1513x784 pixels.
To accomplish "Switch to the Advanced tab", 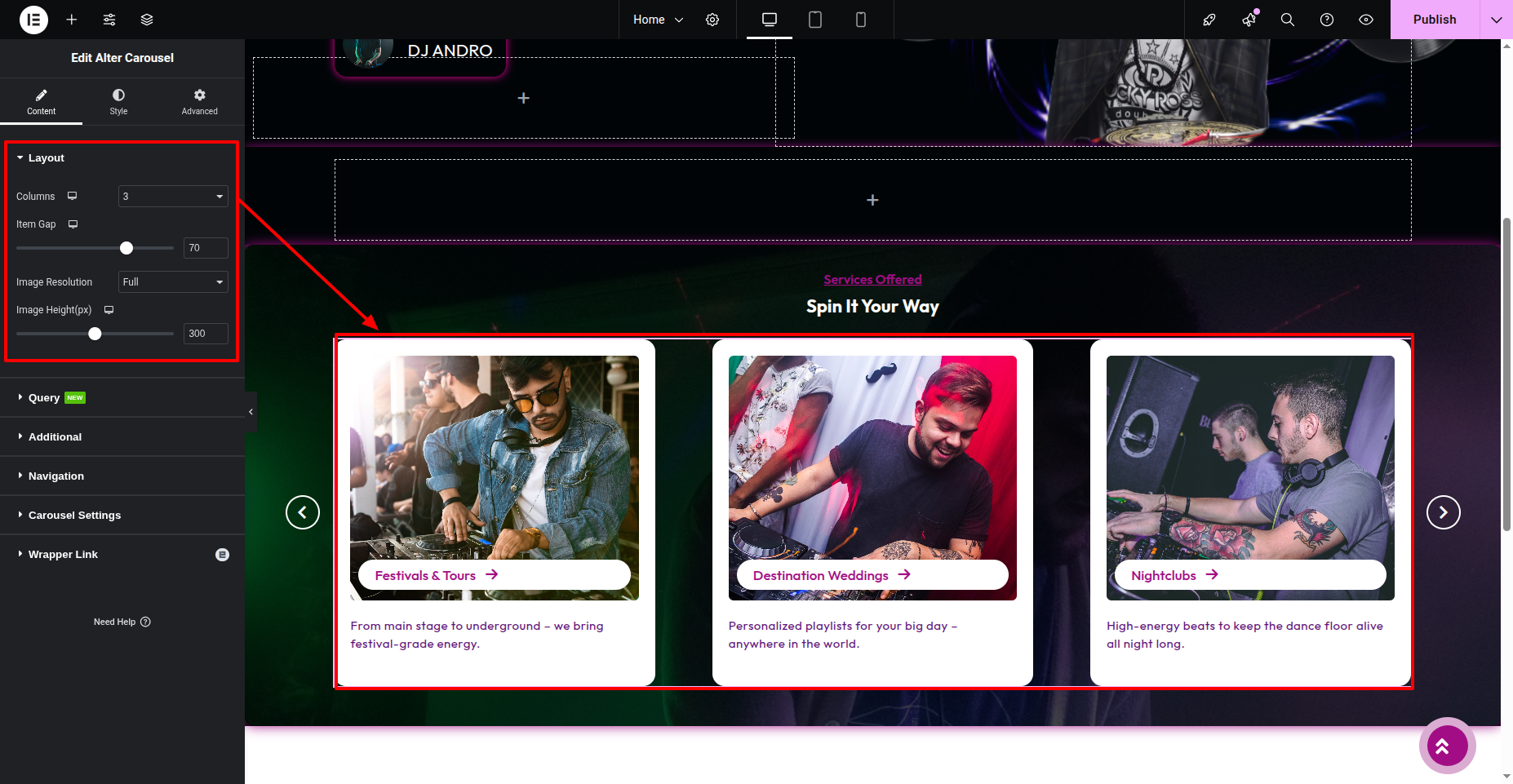I will [200, 102].
